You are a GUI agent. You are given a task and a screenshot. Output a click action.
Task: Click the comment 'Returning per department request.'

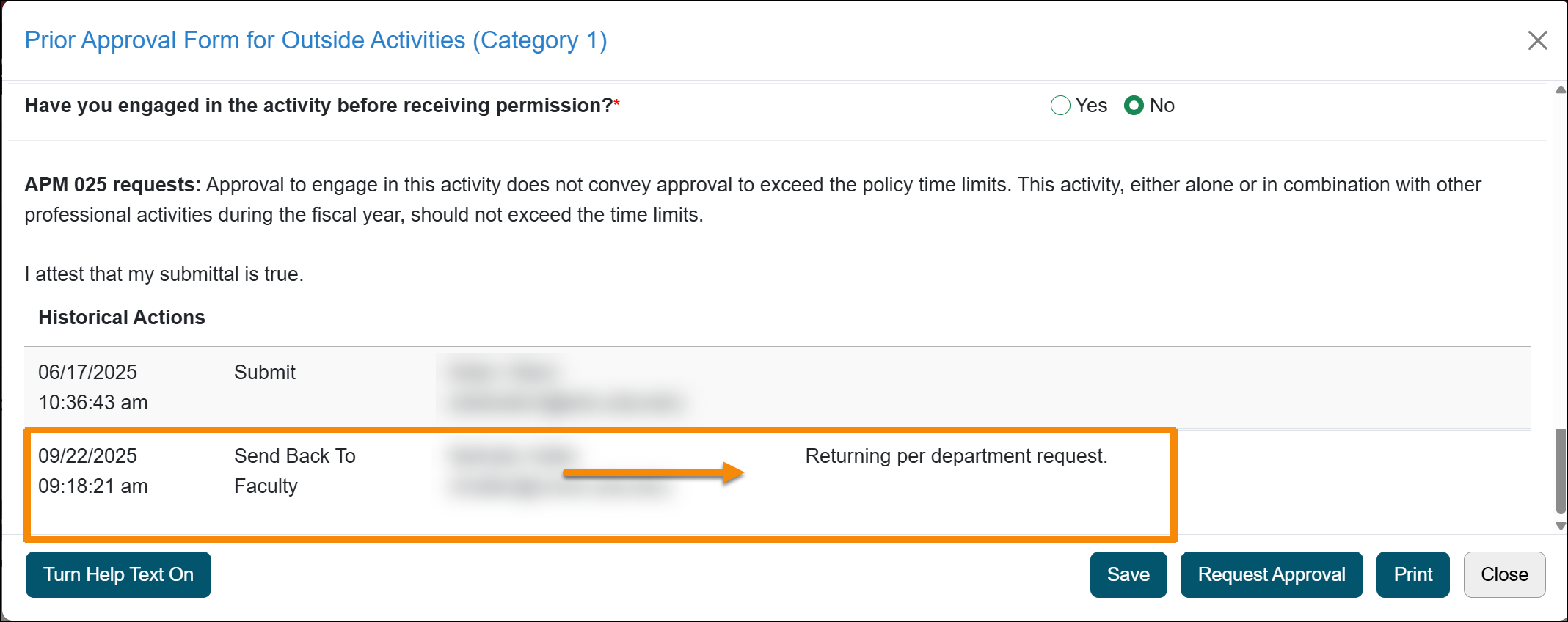(x=957, y=455)
